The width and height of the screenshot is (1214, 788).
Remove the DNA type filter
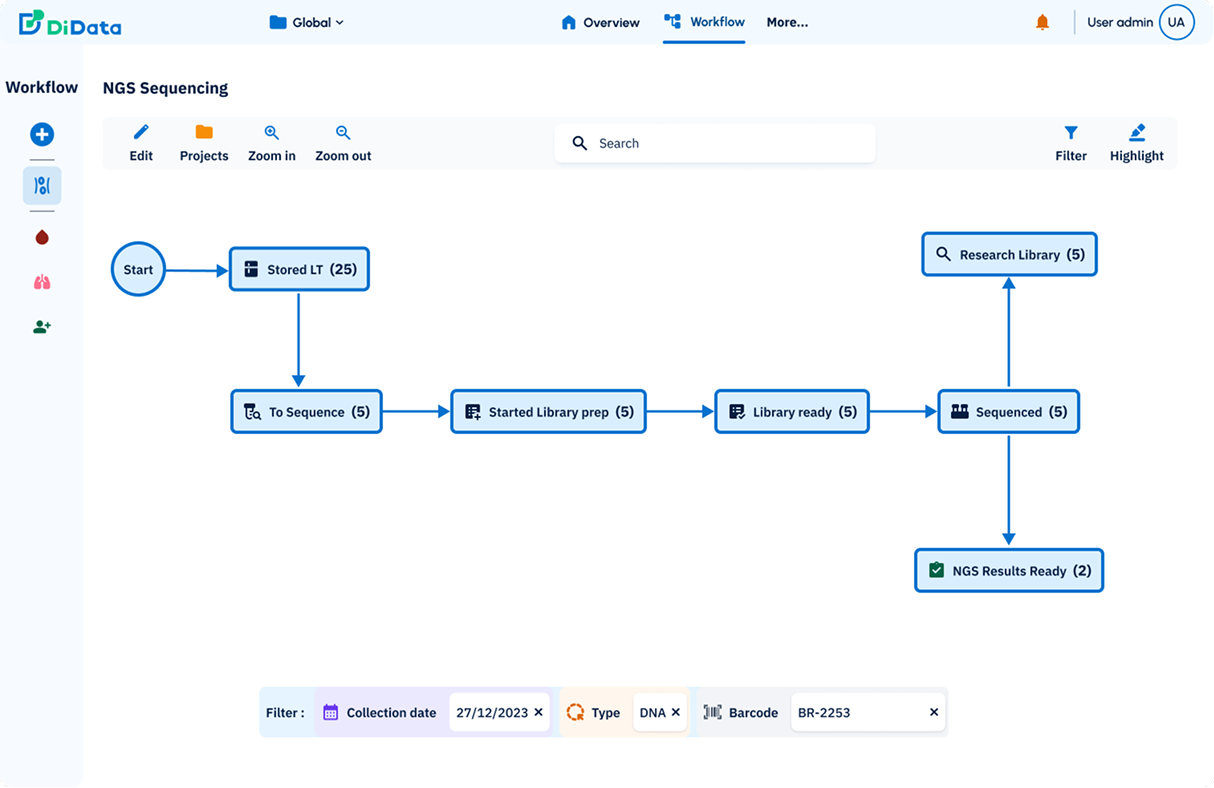[675, 713]
